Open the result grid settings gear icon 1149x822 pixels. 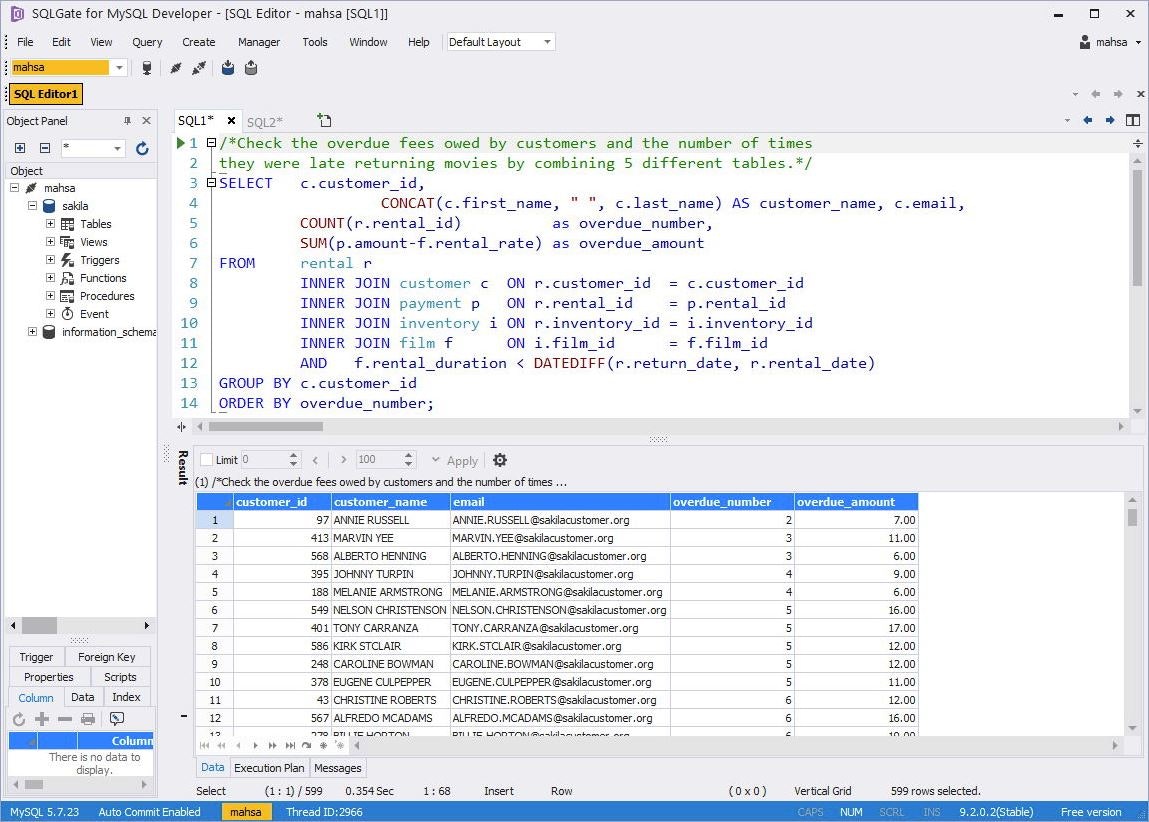click(500, 460)
